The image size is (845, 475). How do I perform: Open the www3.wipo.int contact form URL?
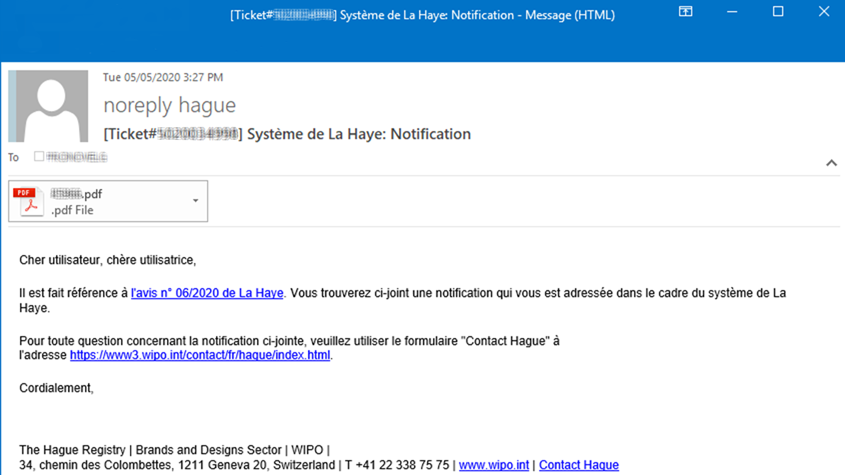pos(199,355)
